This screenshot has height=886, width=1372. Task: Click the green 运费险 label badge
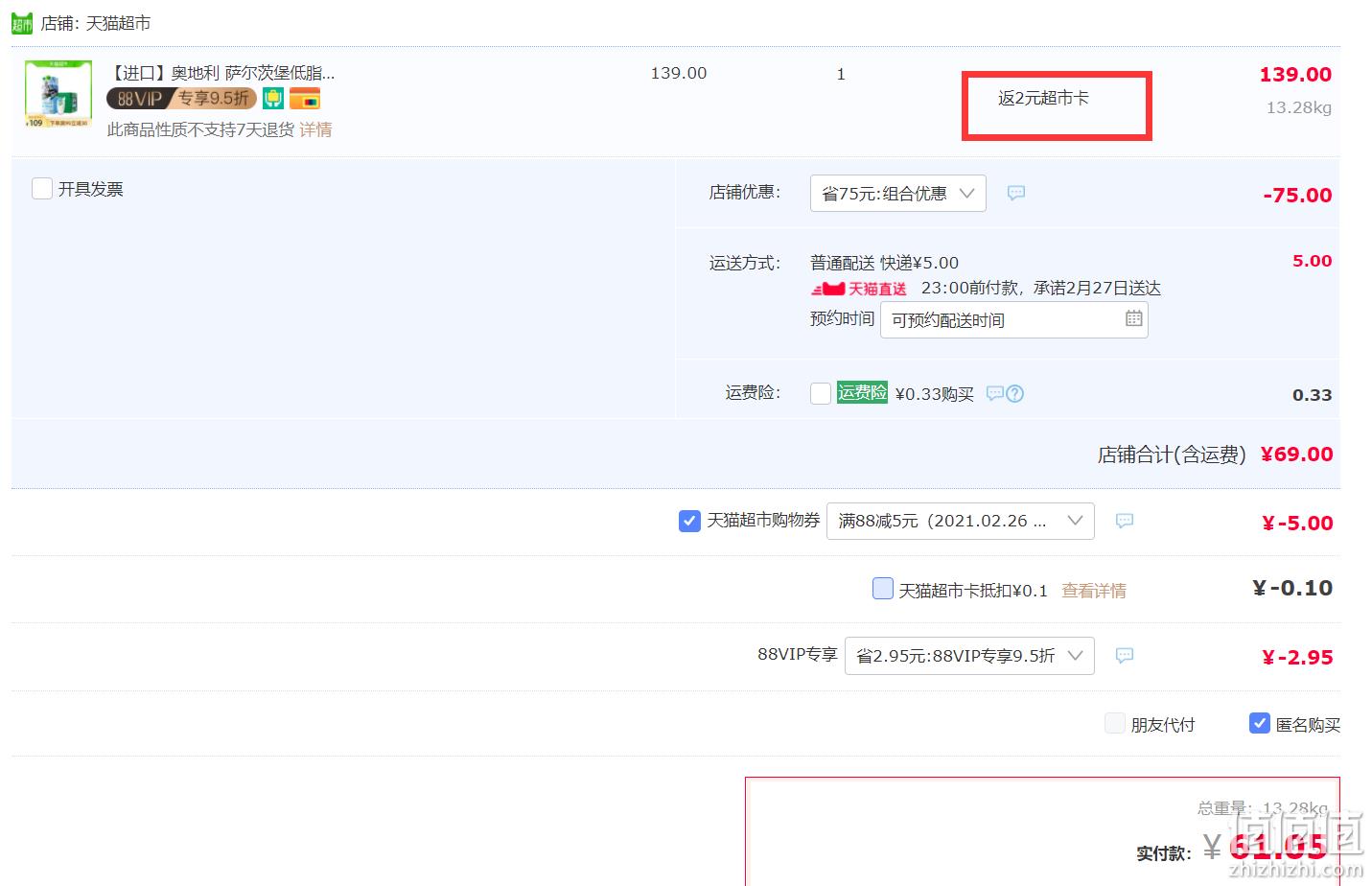coord(862,392)
